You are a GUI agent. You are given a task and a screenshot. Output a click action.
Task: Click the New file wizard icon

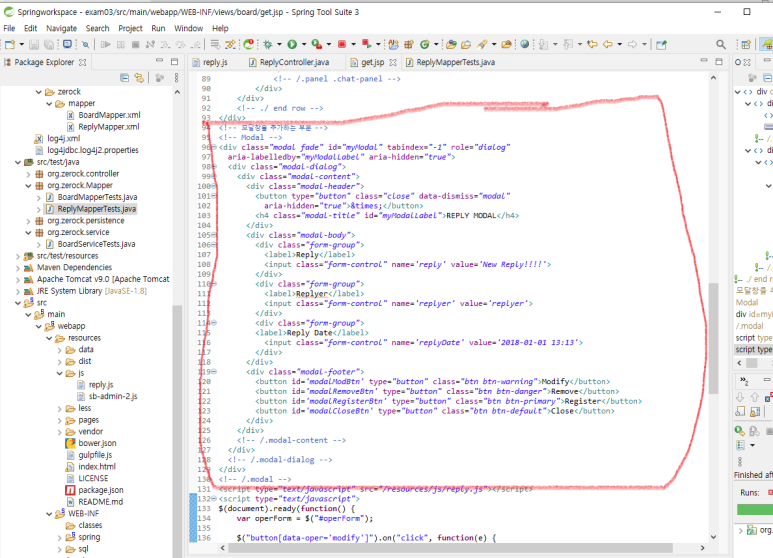pyautogui.click(x=10, y=44)
